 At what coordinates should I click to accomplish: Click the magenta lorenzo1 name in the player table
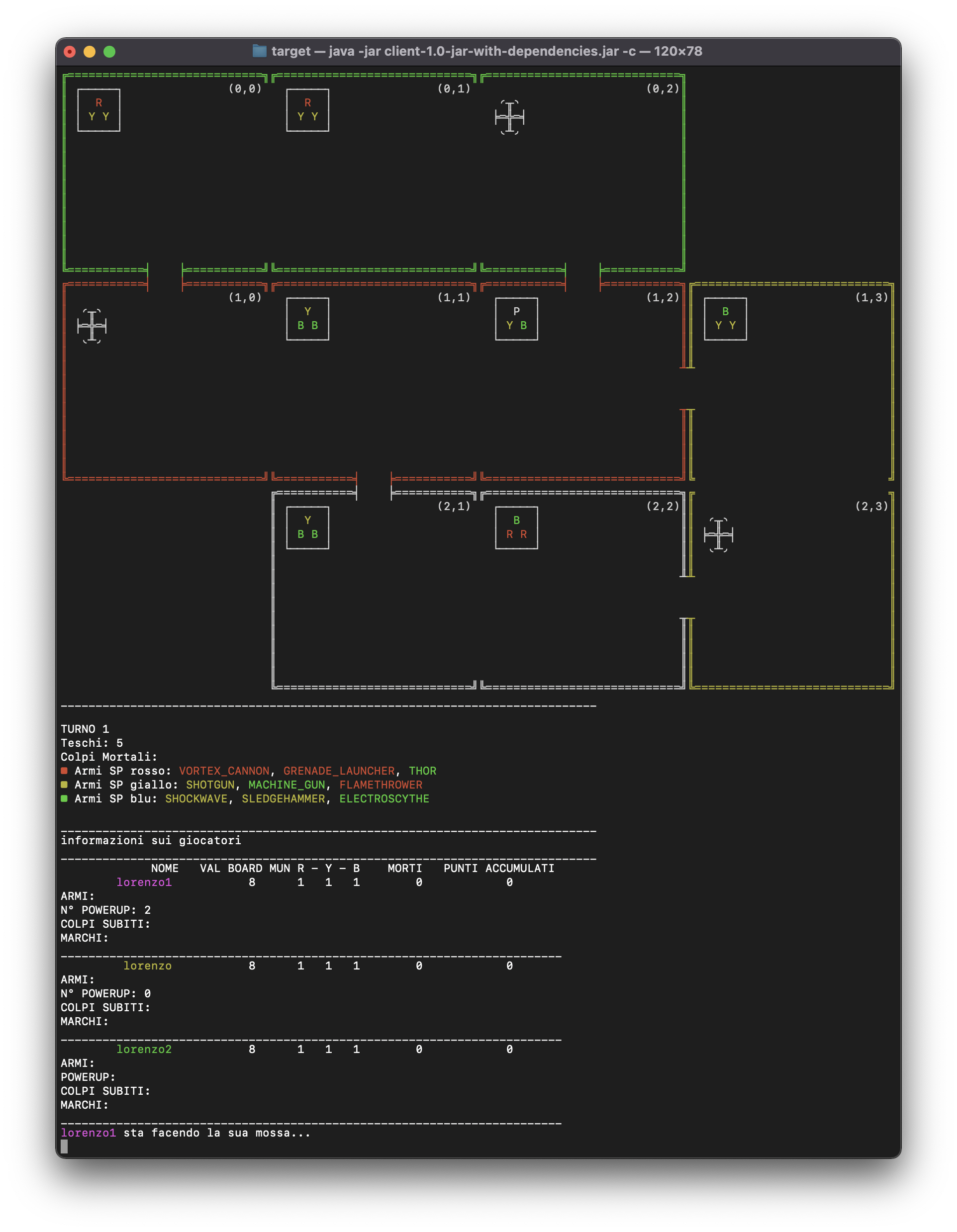144,882
